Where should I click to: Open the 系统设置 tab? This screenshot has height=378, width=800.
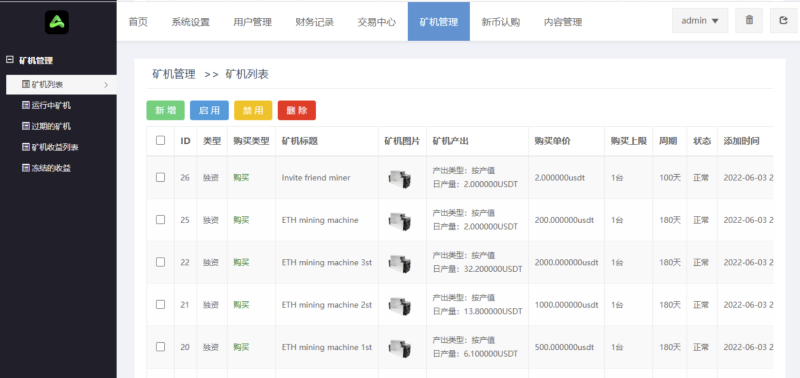[x=190, y=22]
